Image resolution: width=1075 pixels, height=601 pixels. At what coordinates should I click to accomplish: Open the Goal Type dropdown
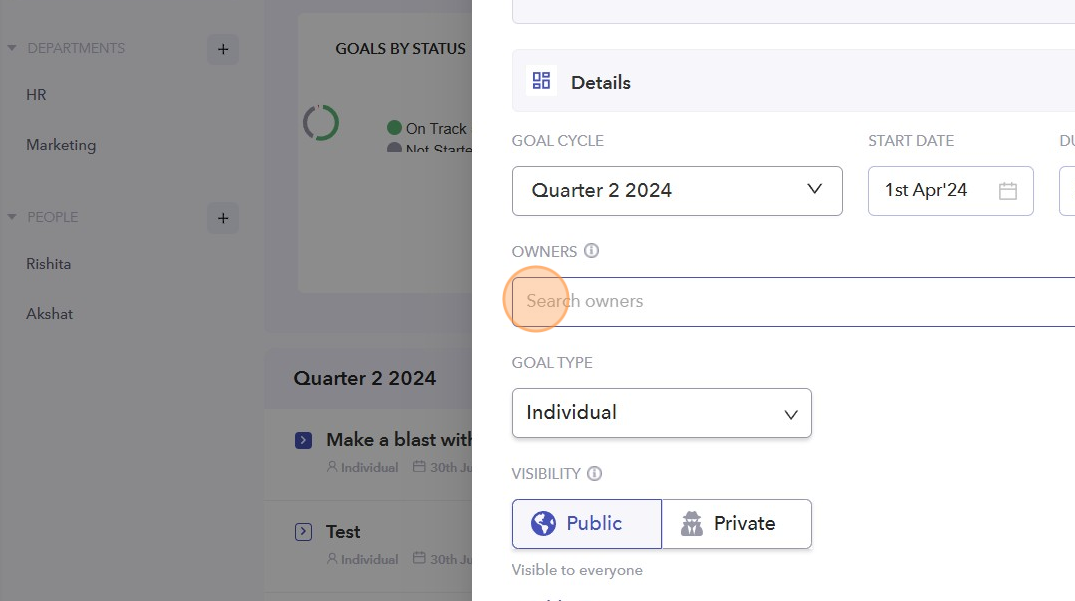661,413
